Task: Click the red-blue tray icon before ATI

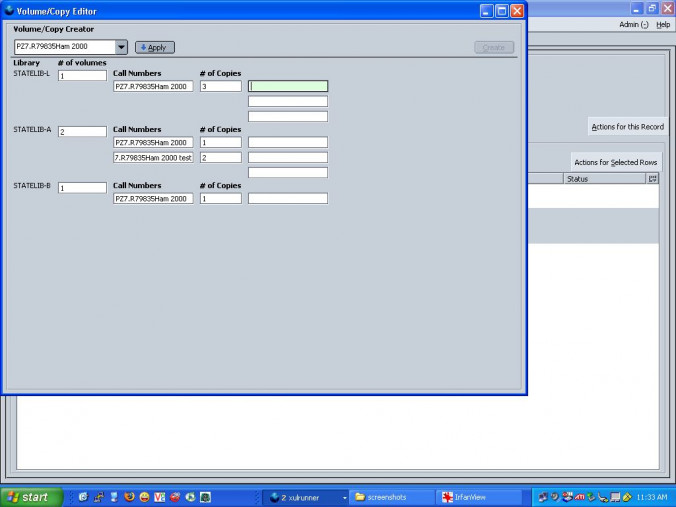Action: [x=567, y=497]
